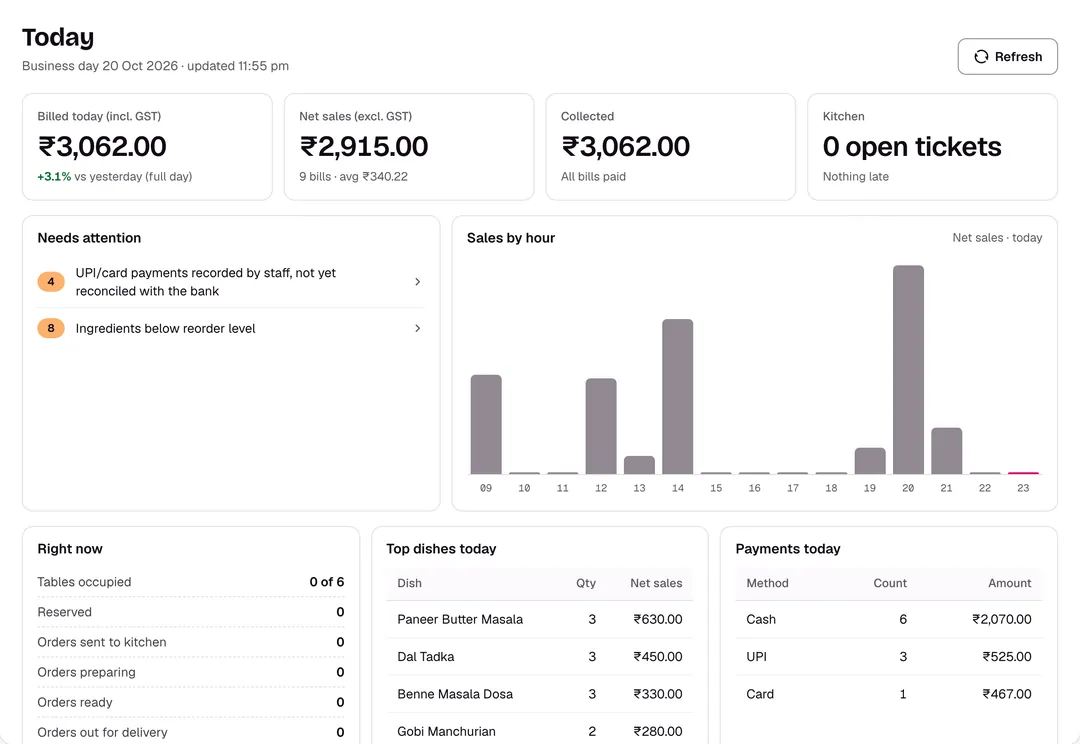The width and height of the screenshot is (1080, 744).
Task: Expand chevron beside Ingredients below reorder level
Action: point(417,329)
